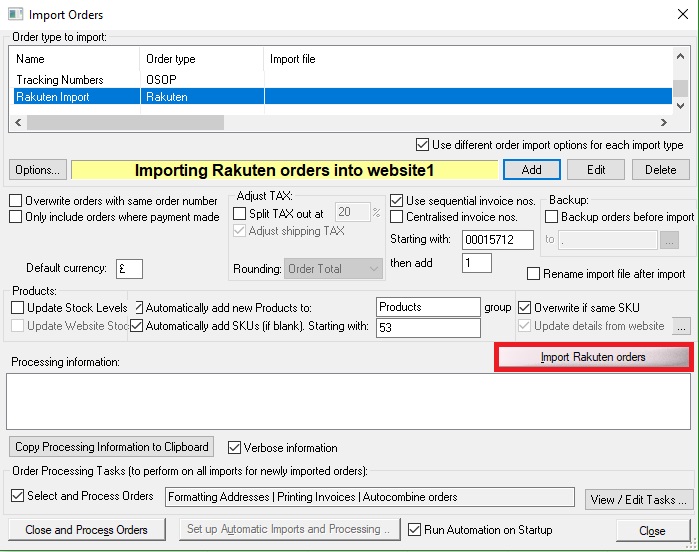The image size is (699, 552).
Task: Click the backup path field
Action: 608,240
